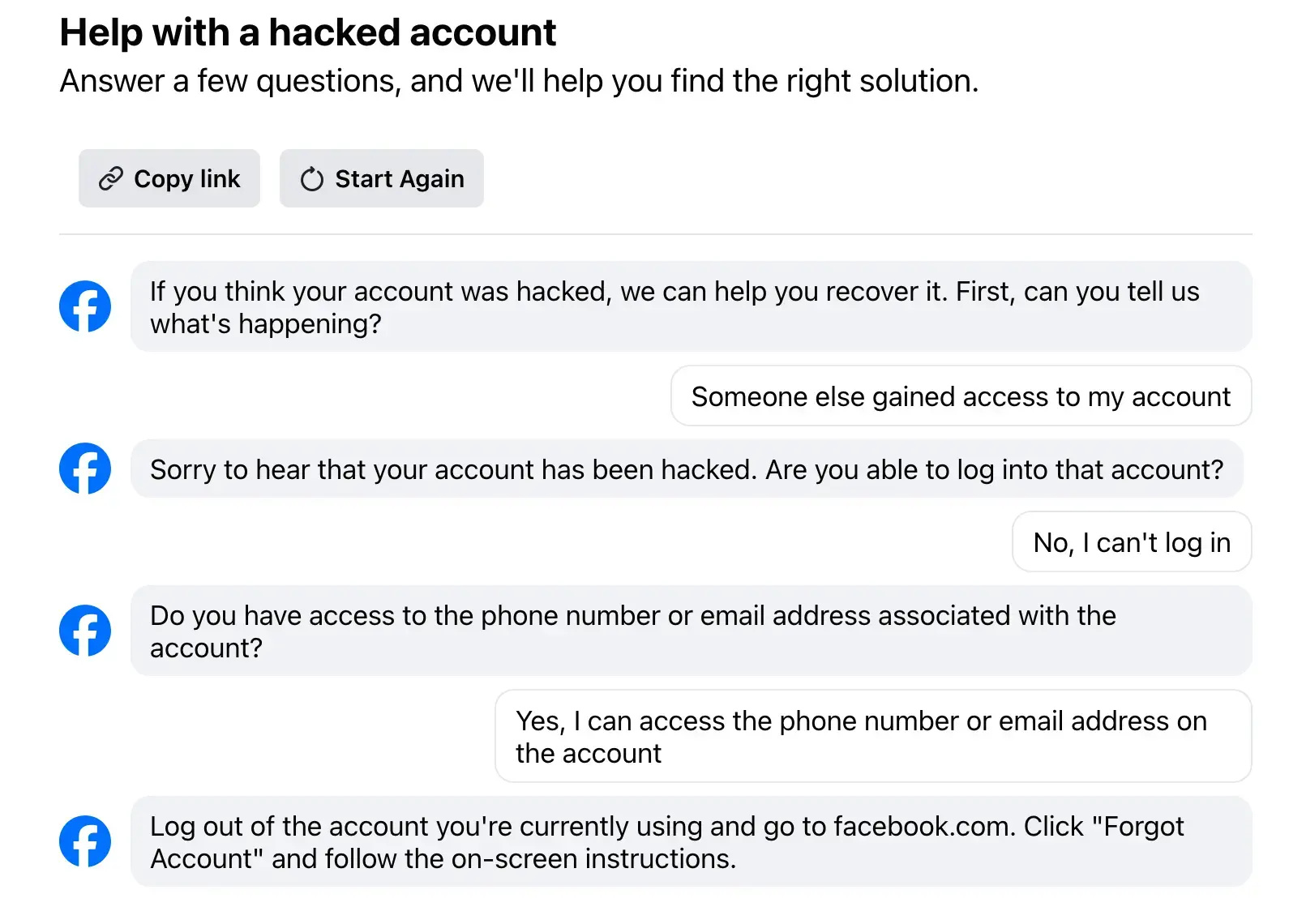
Task: Click the 'Do you have access to the phone' message
Action: [692, 631]
